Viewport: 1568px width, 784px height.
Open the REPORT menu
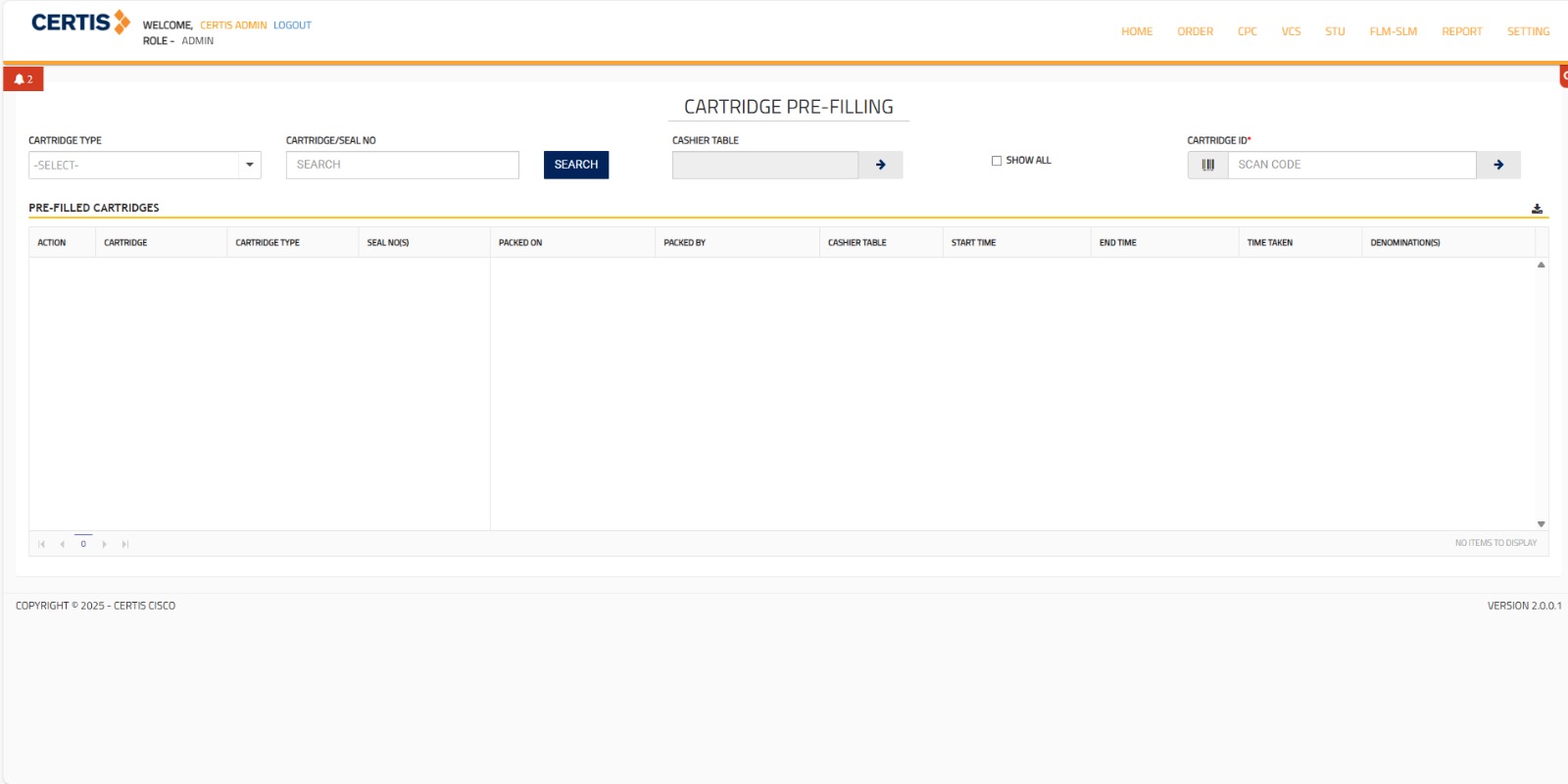[1461, 31]
